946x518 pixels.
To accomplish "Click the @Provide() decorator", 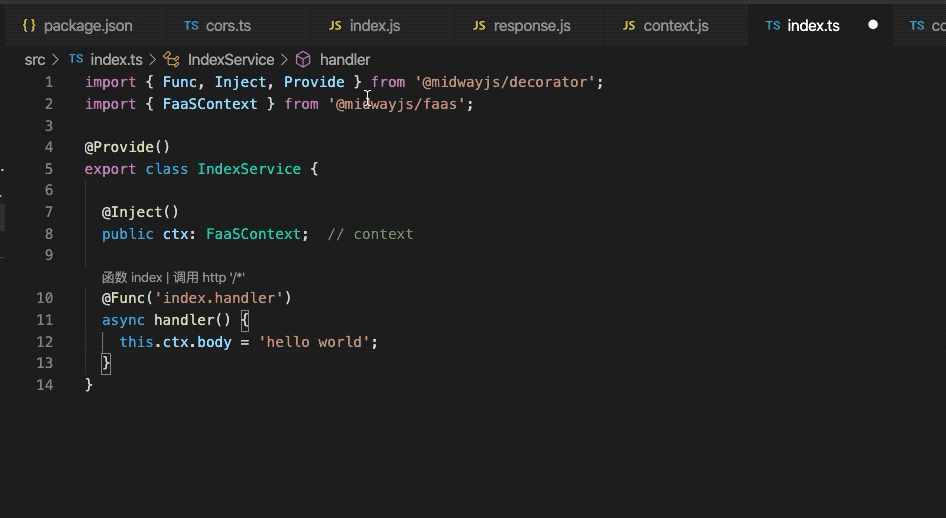I will click(127, 147).
